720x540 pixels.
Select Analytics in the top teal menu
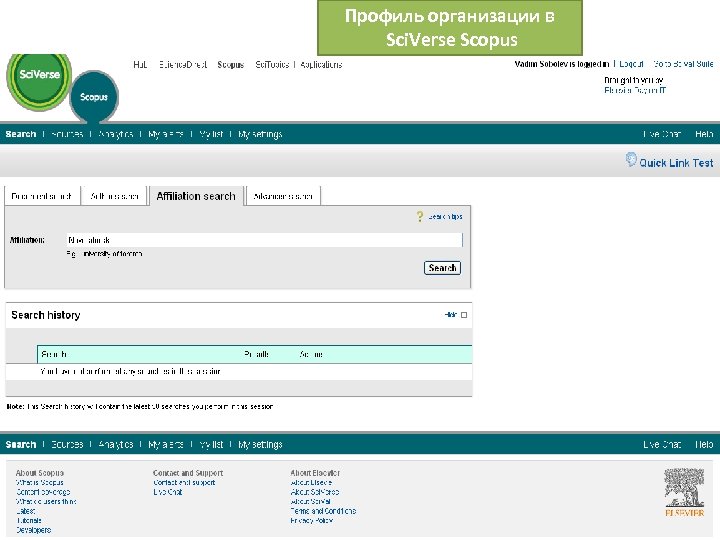(x=116, y=134)
